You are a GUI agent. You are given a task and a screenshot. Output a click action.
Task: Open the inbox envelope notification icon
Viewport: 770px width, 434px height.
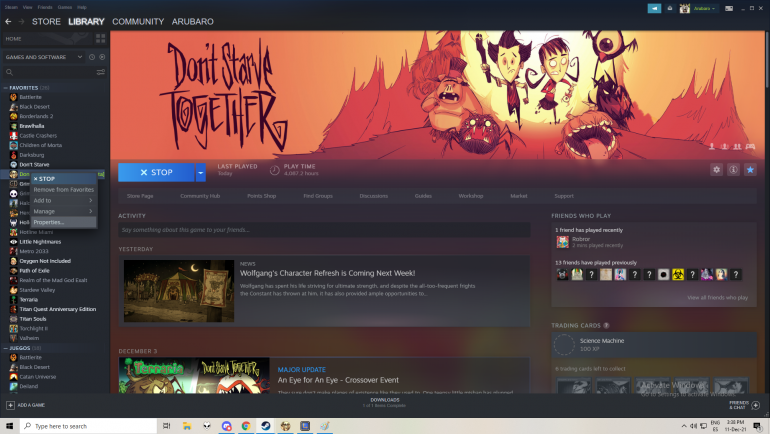669,8
